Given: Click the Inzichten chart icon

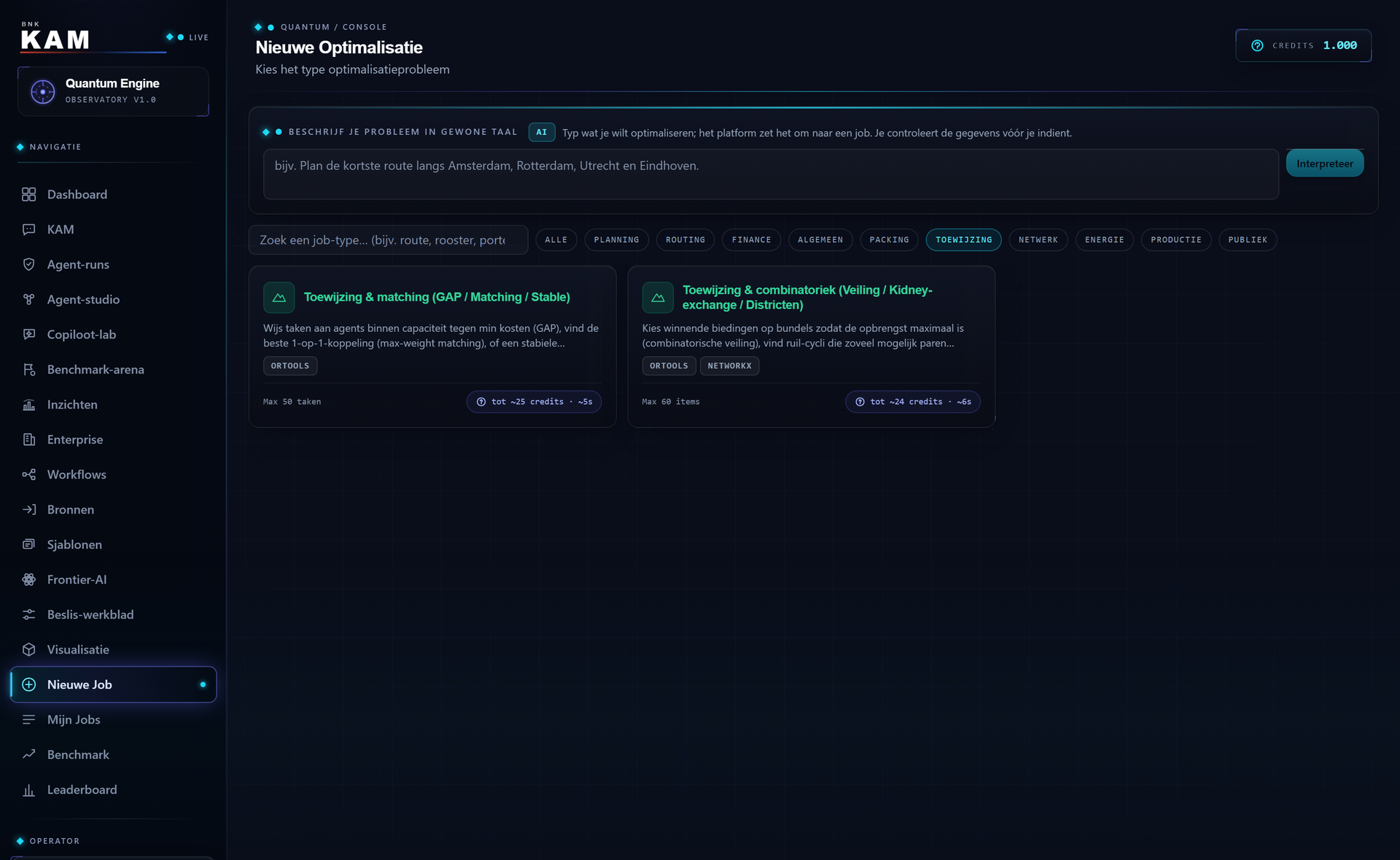Looking at the screenshot, I should [x=28, y=404].
